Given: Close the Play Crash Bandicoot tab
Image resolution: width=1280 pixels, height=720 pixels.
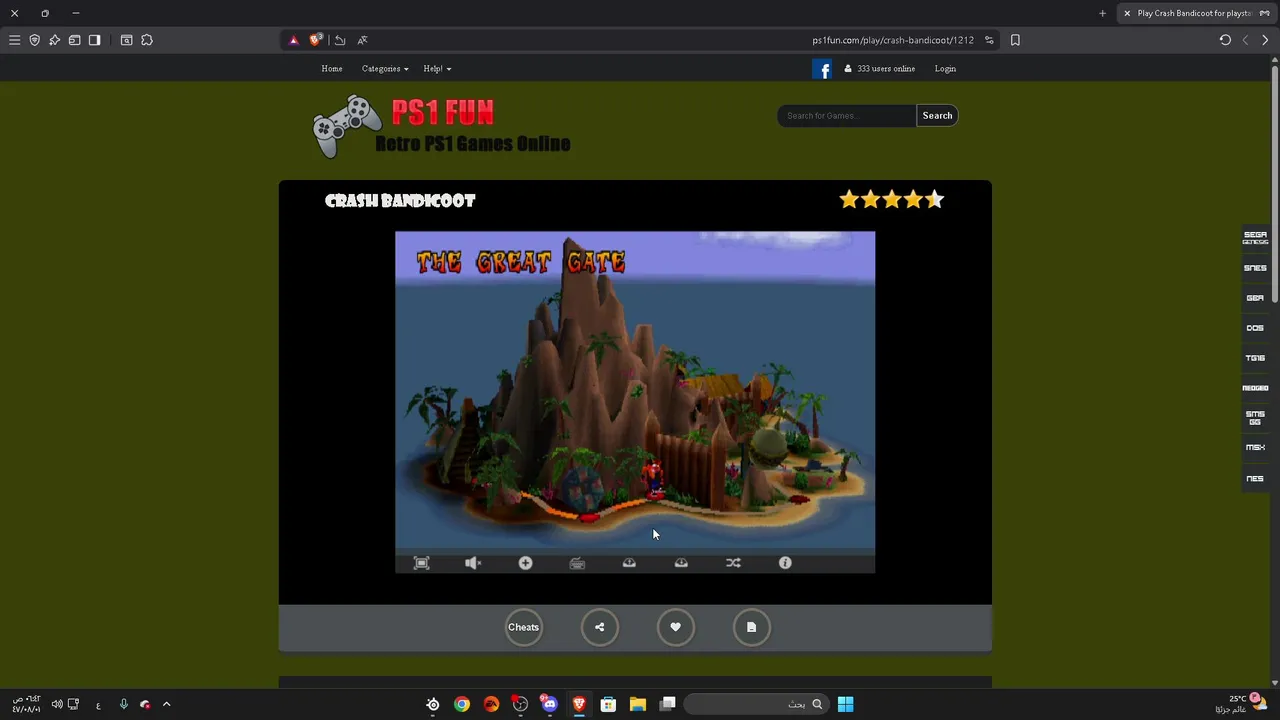Looking at the screenshot, I should tap(1127, 13).
